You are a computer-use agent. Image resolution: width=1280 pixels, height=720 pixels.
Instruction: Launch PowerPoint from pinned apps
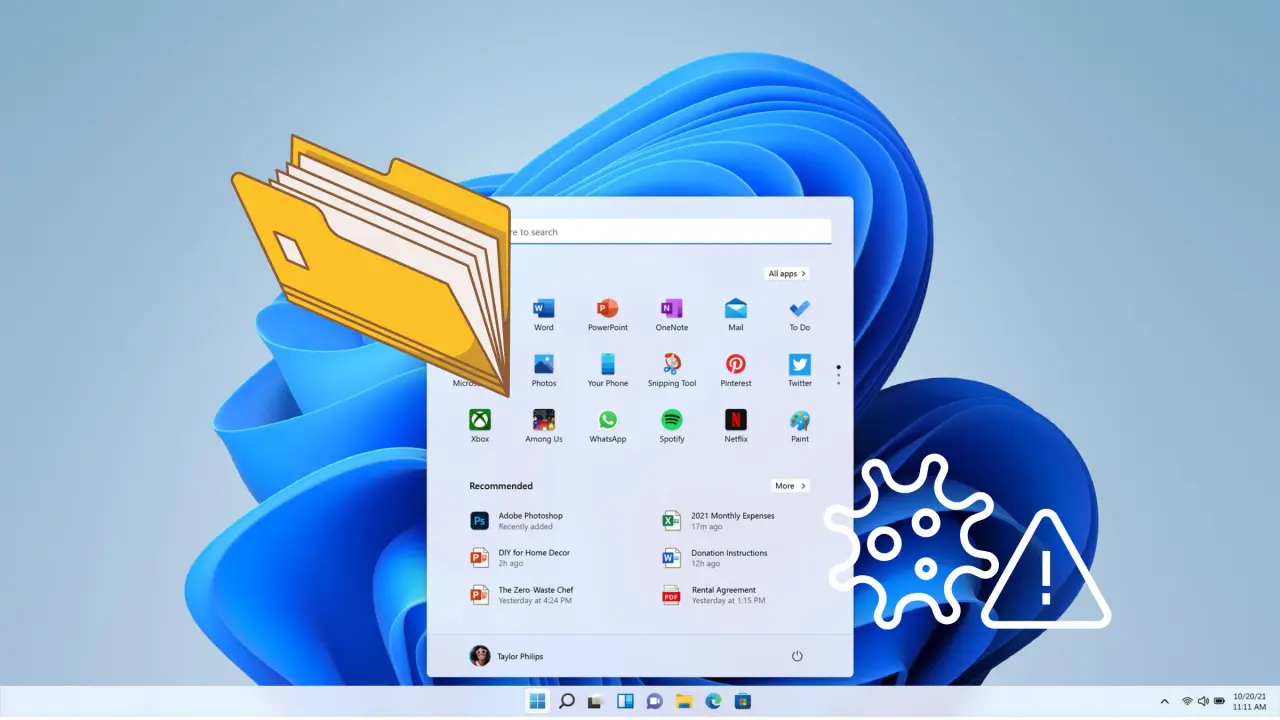607,309
